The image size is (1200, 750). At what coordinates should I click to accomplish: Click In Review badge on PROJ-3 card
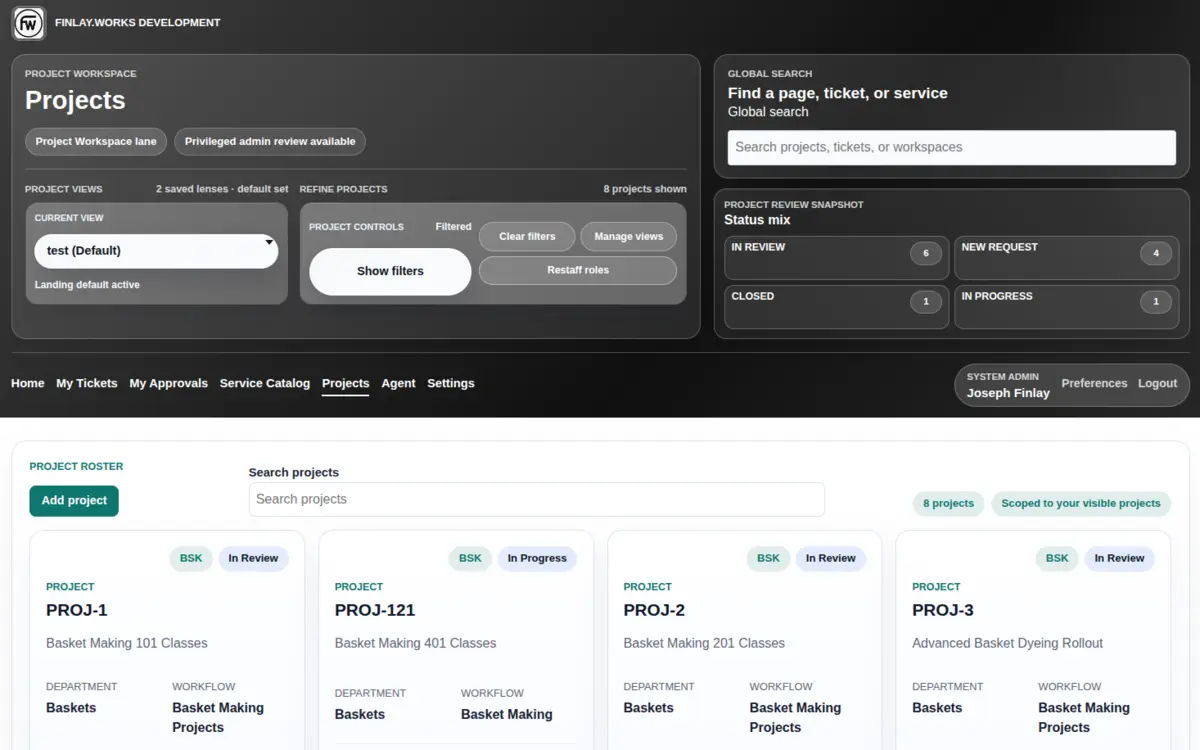click(1119, 558)
